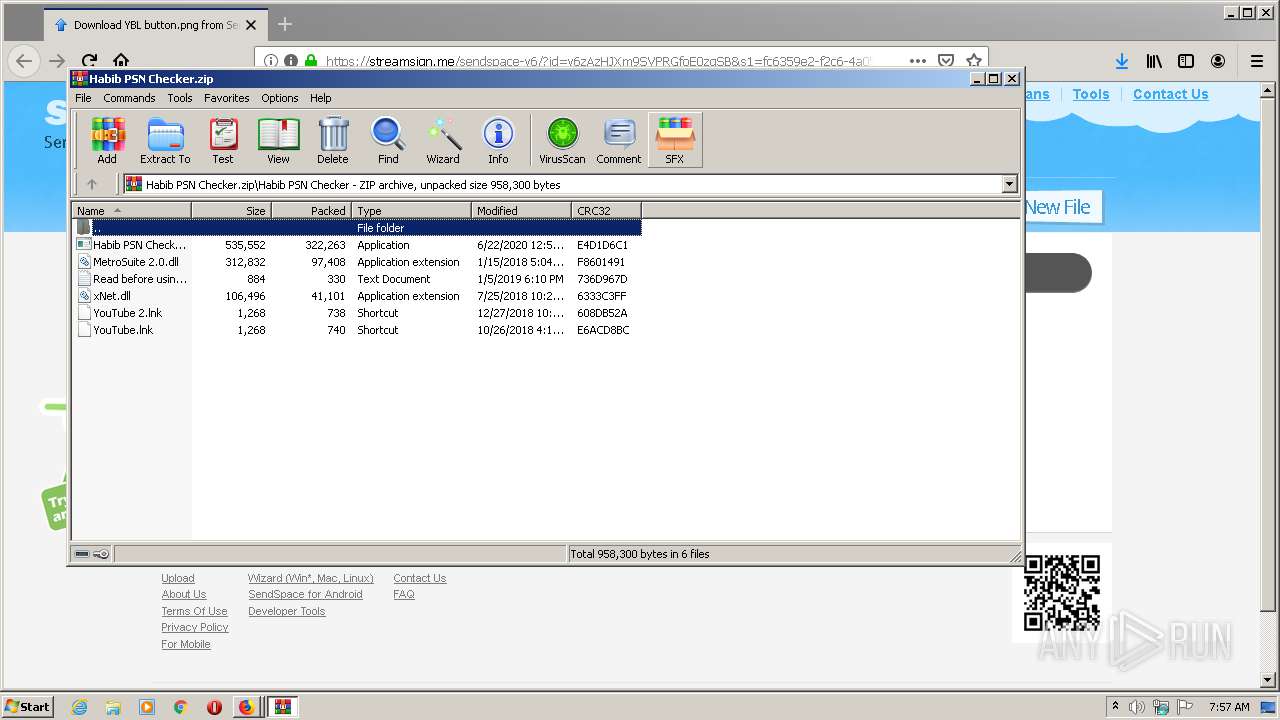Sort by Type column header

pyautogui.click(x=411, y=210)
